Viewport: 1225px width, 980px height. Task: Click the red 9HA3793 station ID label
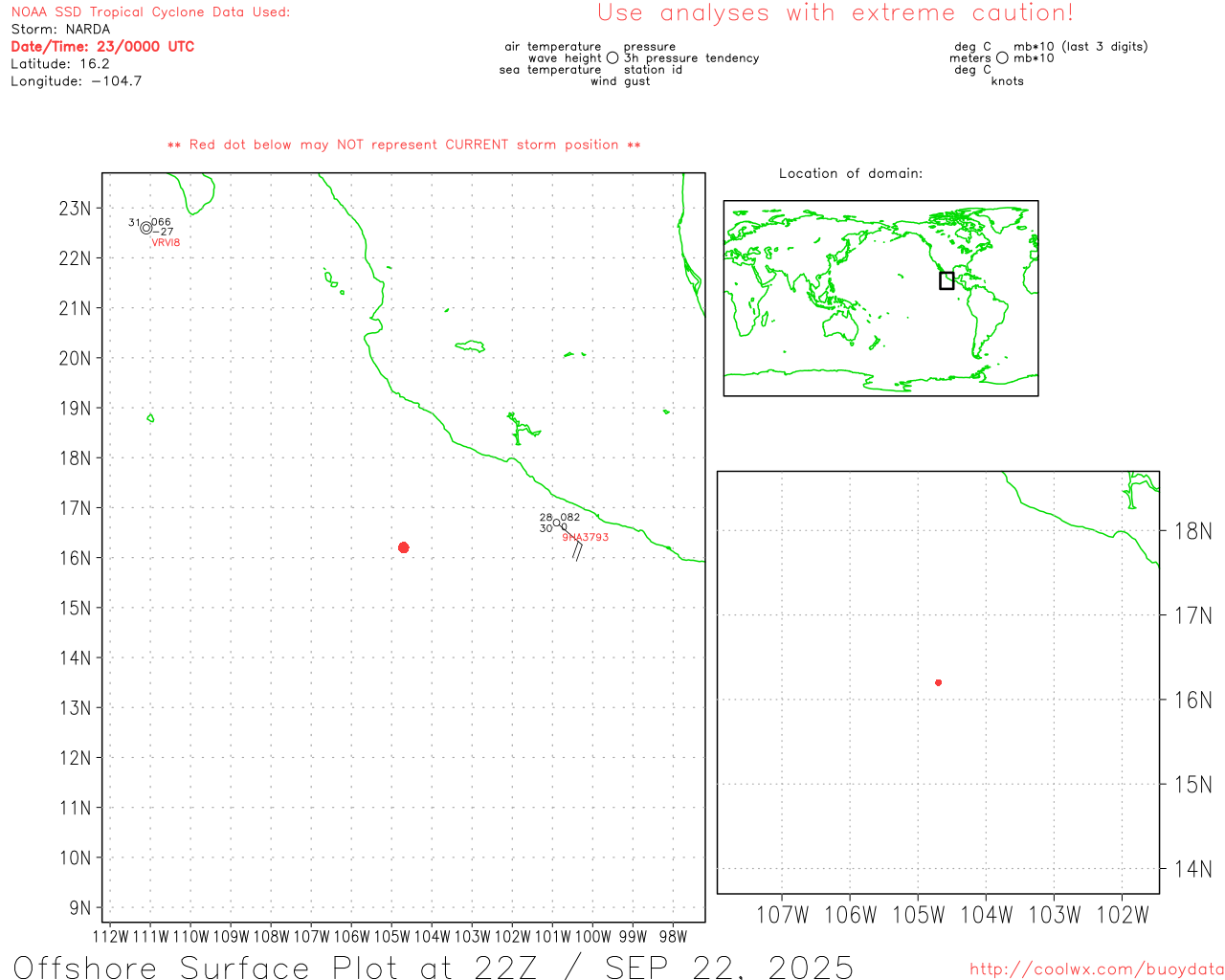[x=585, y=537]
